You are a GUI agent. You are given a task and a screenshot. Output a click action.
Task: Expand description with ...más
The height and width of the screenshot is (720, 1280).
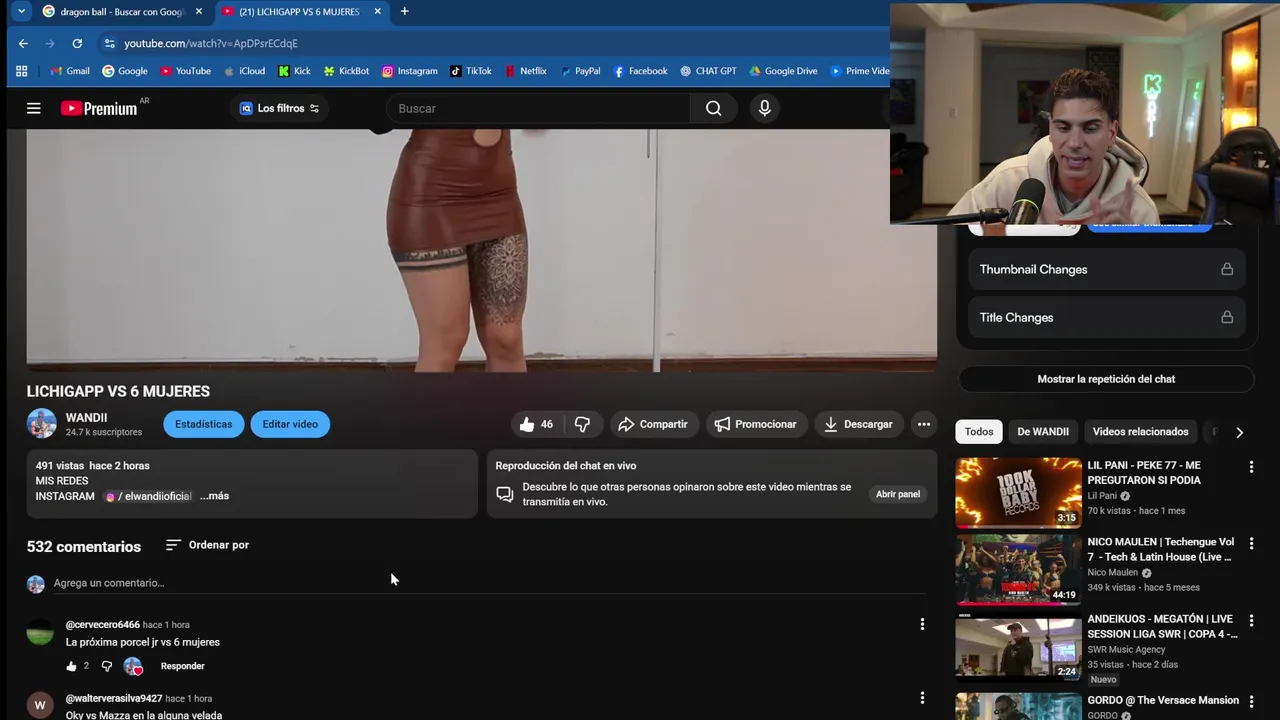point(214,496)
